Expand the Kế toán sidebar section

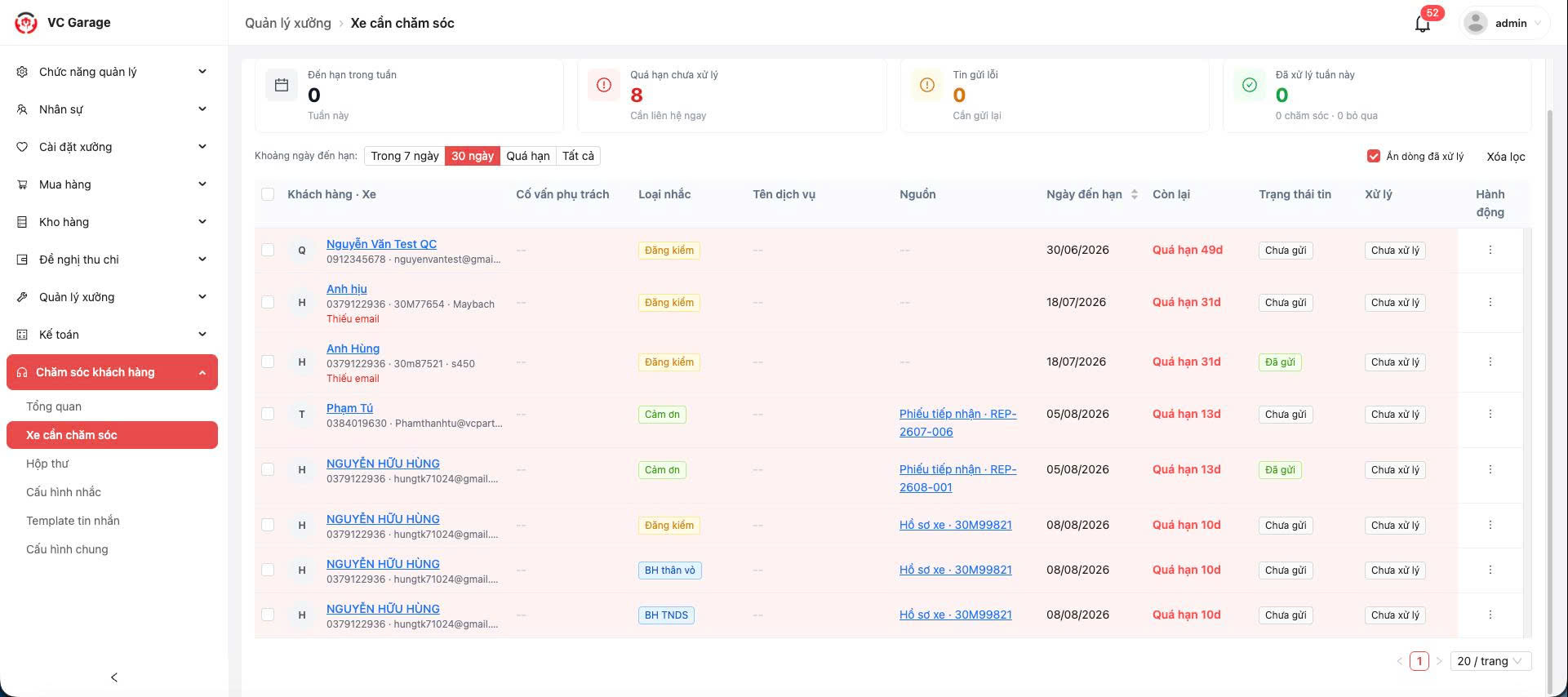pos(113,335)
